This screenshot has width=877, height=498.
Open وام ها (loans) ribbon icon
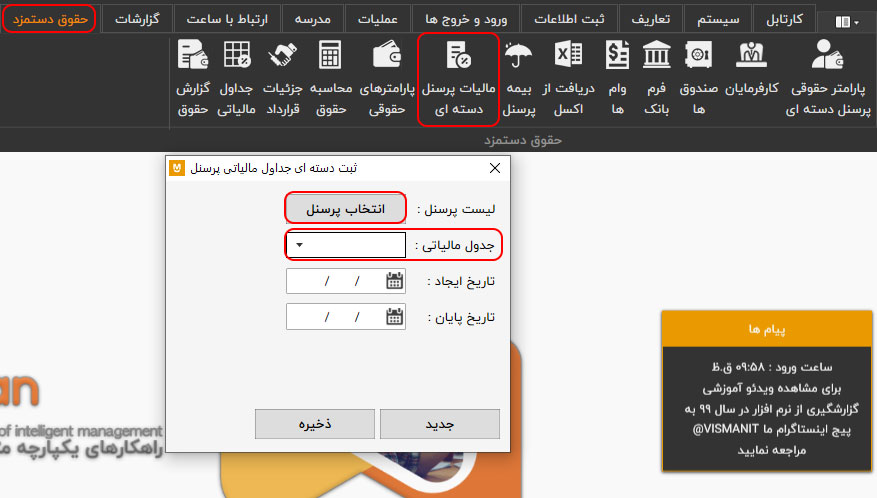point(617,77)
